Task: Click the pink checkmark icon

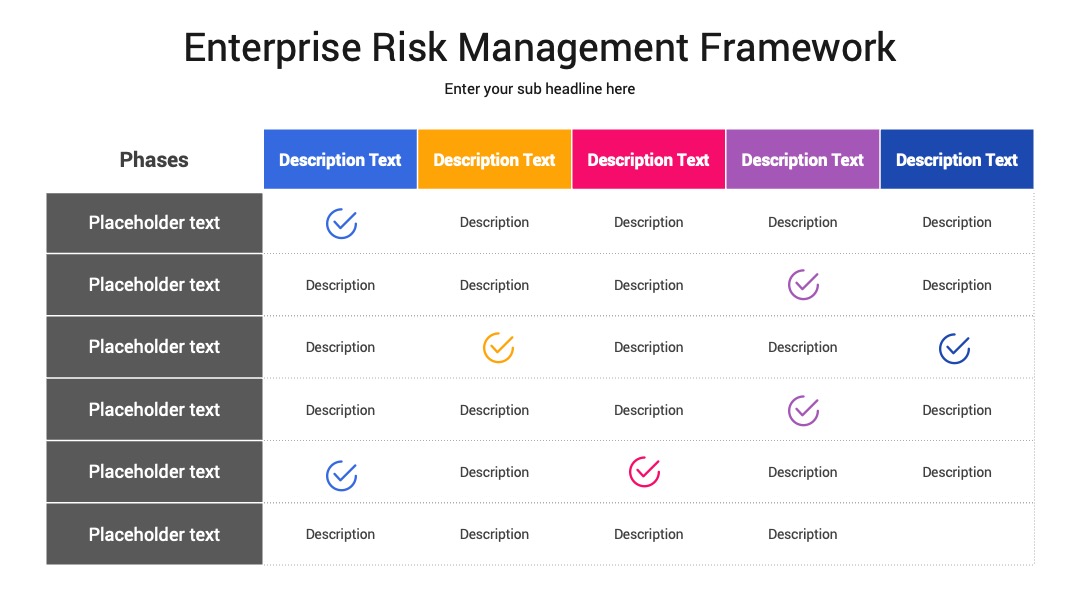Action: click(x=644, y=472)
